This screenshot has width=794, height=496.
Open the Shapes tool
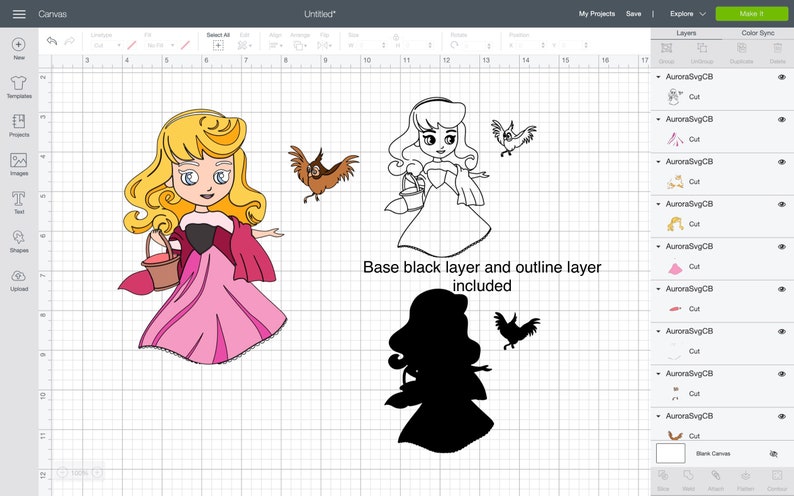pos(19,237)
